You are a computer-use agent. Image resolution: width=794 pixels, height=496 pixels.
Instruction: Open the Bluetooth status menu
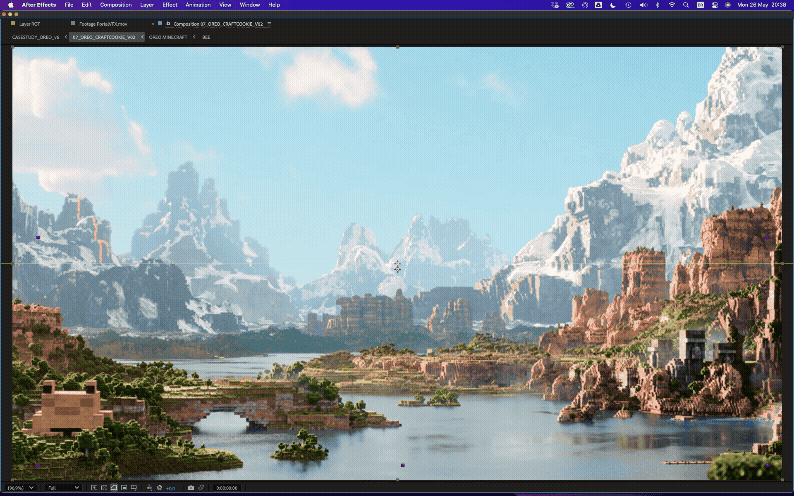[657, 5]
